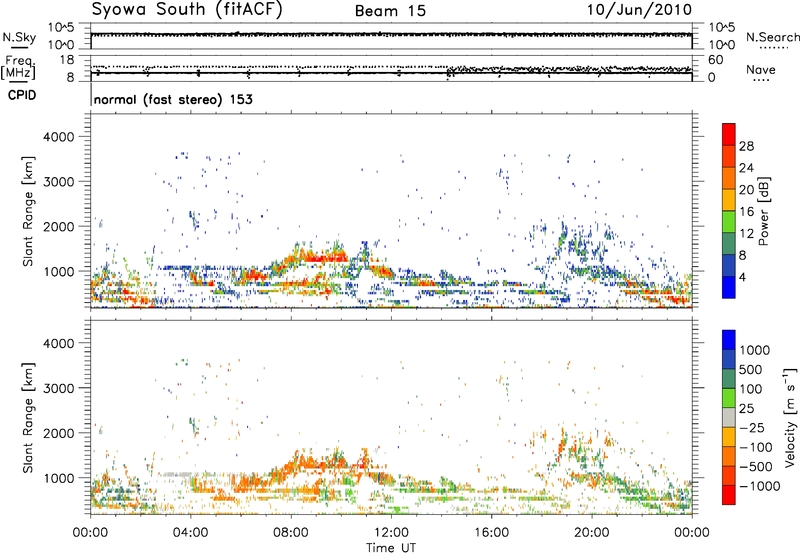Click the '60' Nave scale label
This screenshot has height=554, width=800.
tap(715, 60)
